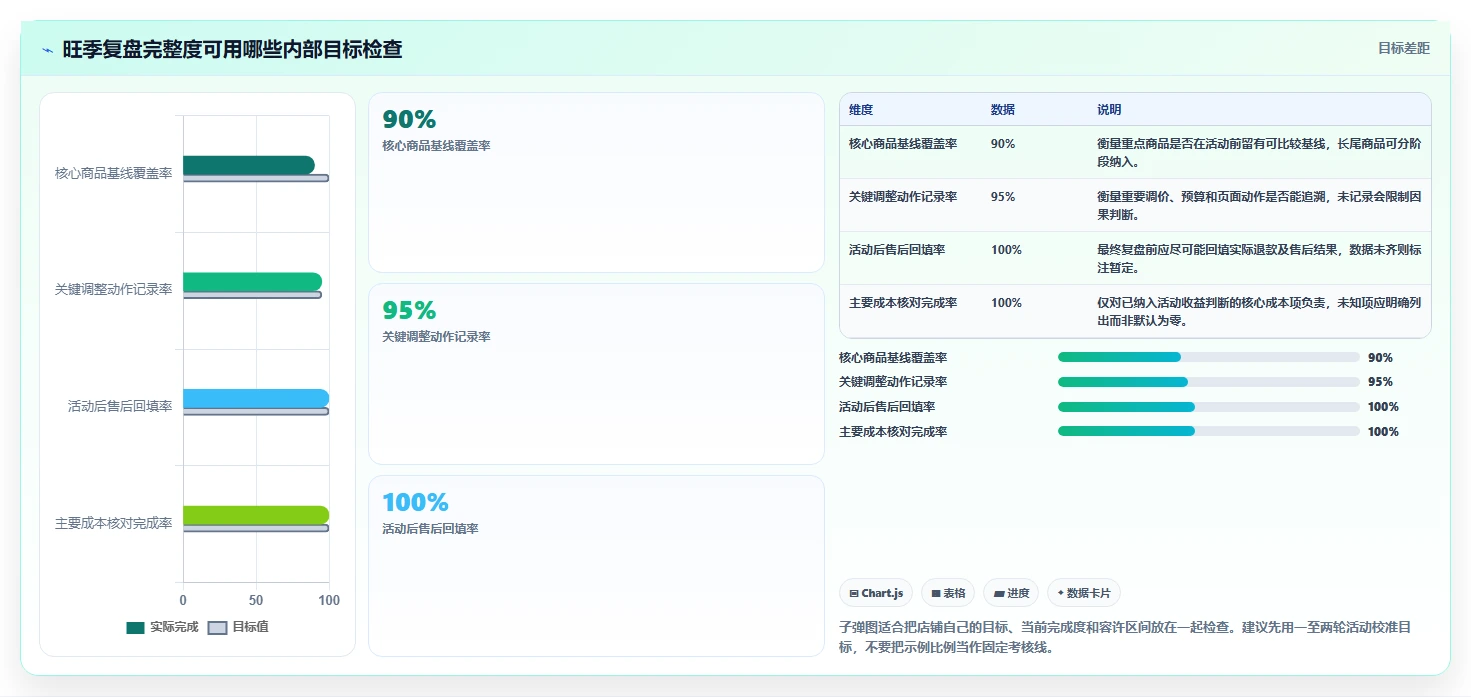Image resolution: width=1471 pixels, height=697 pixels.
Task: Select table cell 核心商品基线覆盖率
Action: click(903, 144)
